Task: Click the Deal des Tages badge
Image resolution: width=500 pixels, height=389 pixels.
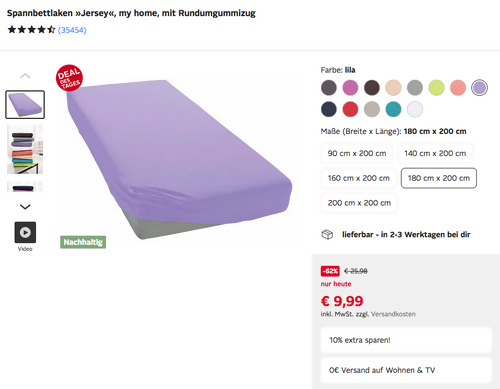Action: click(x=69, y=78)
